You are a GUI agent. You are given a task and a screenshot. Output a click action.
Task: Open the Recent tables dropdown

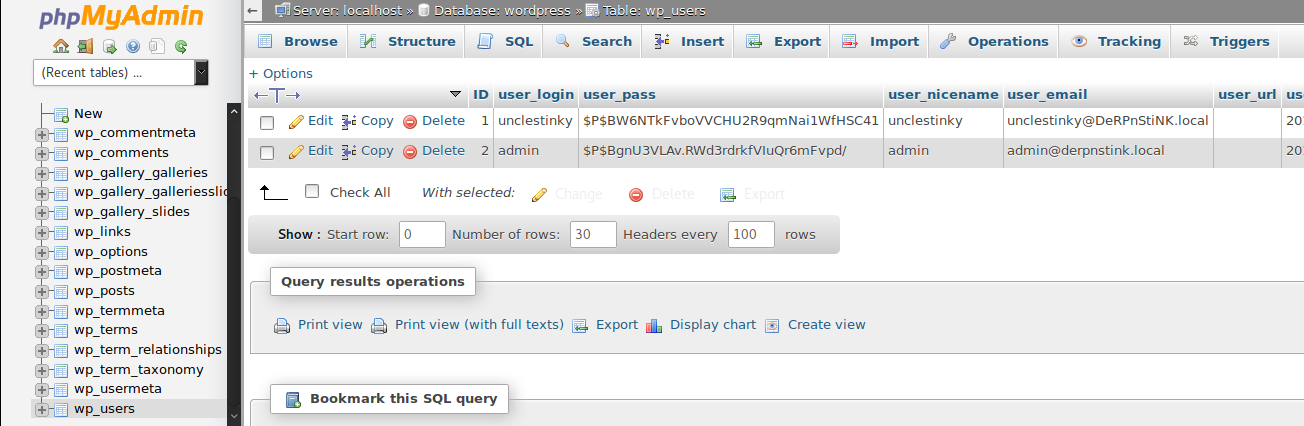click(121, 72)
